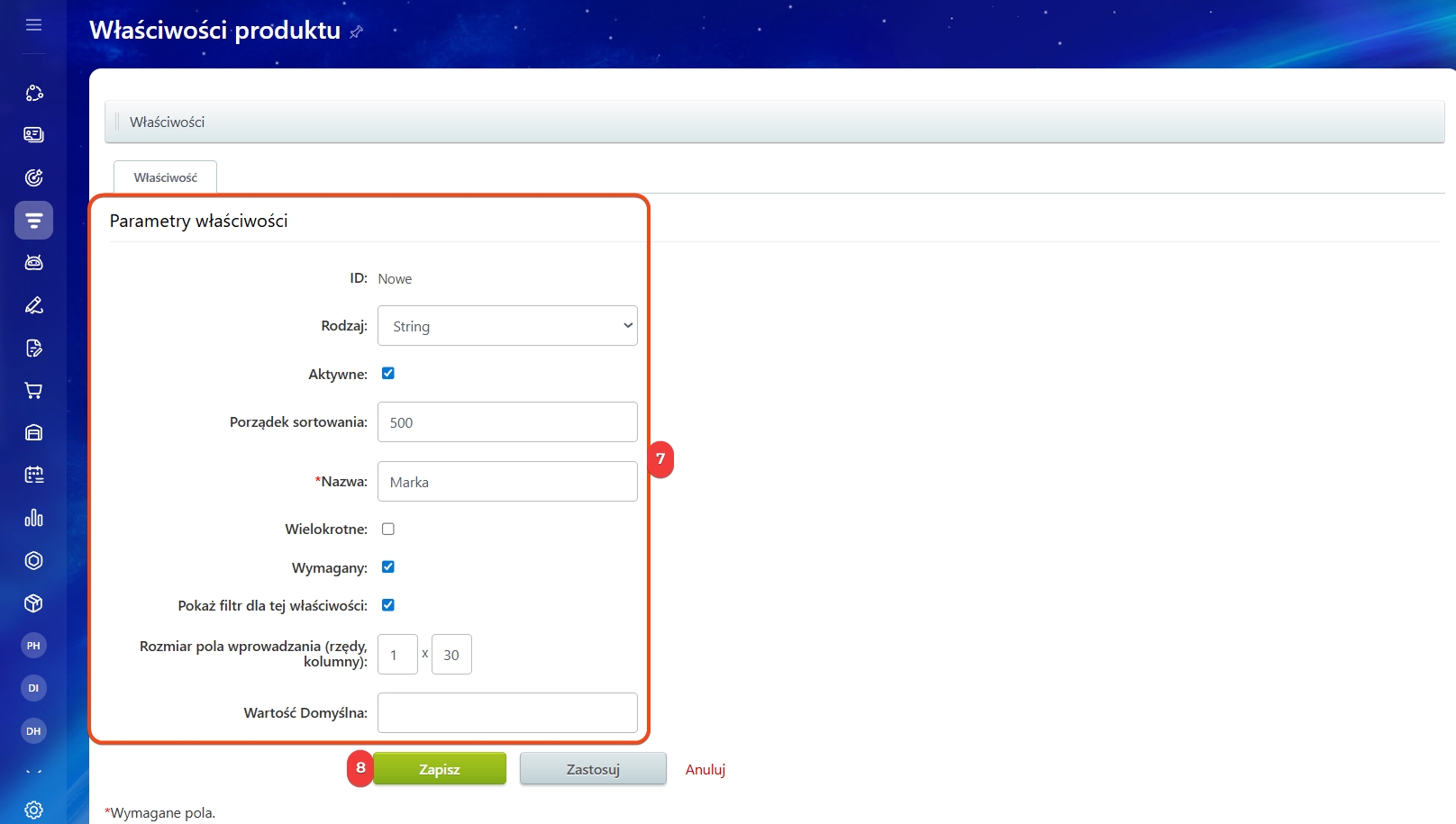Toggle the Wymagany checkbox
1456x824 pixels.
(388, 566)
